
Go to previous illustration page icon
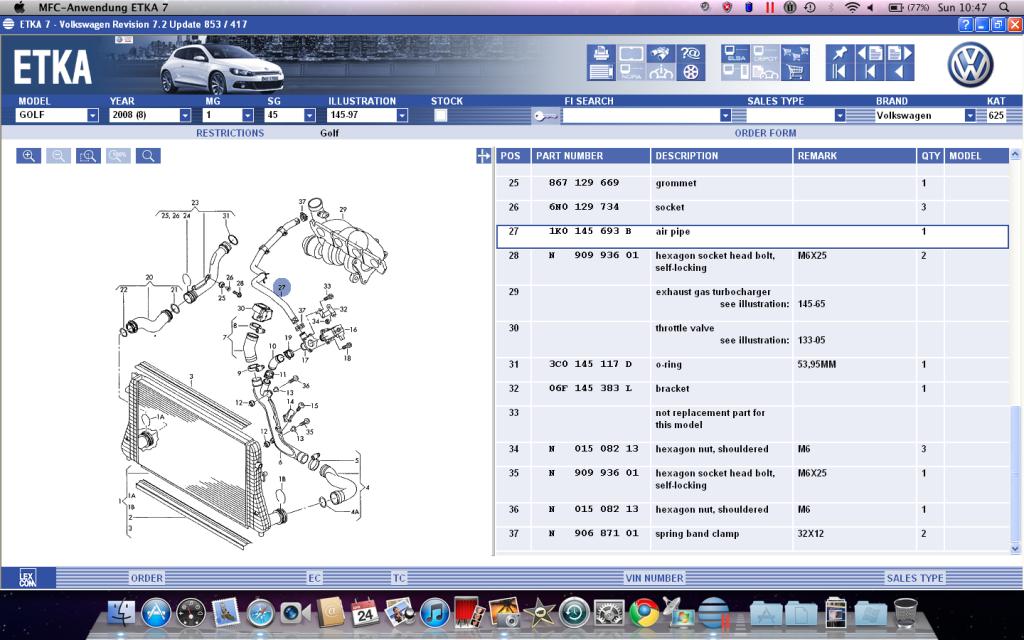coord(870,54)
